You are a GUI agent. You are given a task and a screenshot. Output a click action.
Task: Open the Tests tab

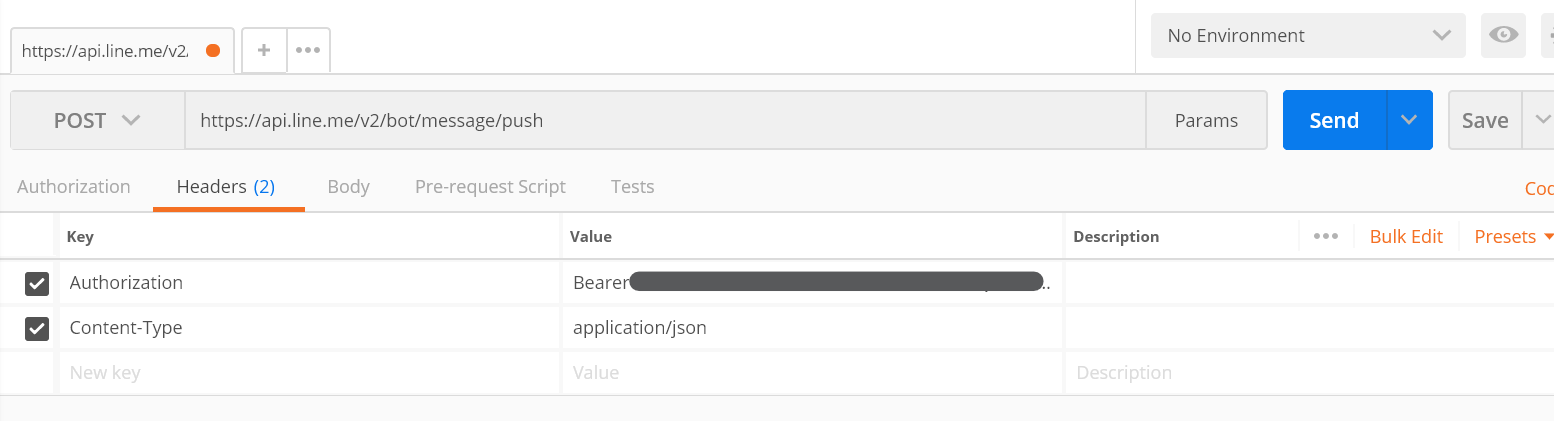coord(632,187)
